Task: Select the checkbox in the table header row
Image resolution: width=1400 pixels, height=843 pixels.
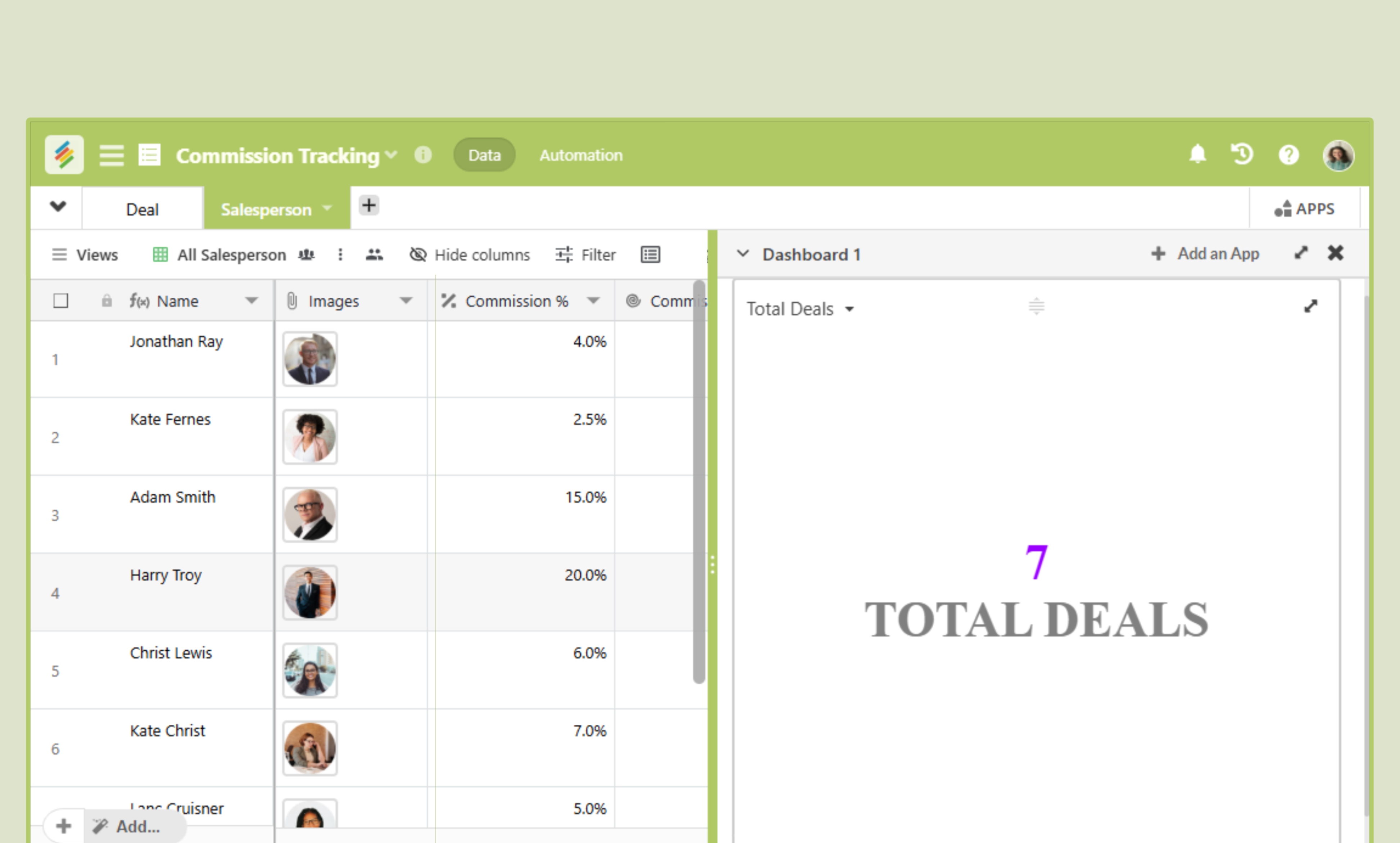Action: [x=61, y=300]
